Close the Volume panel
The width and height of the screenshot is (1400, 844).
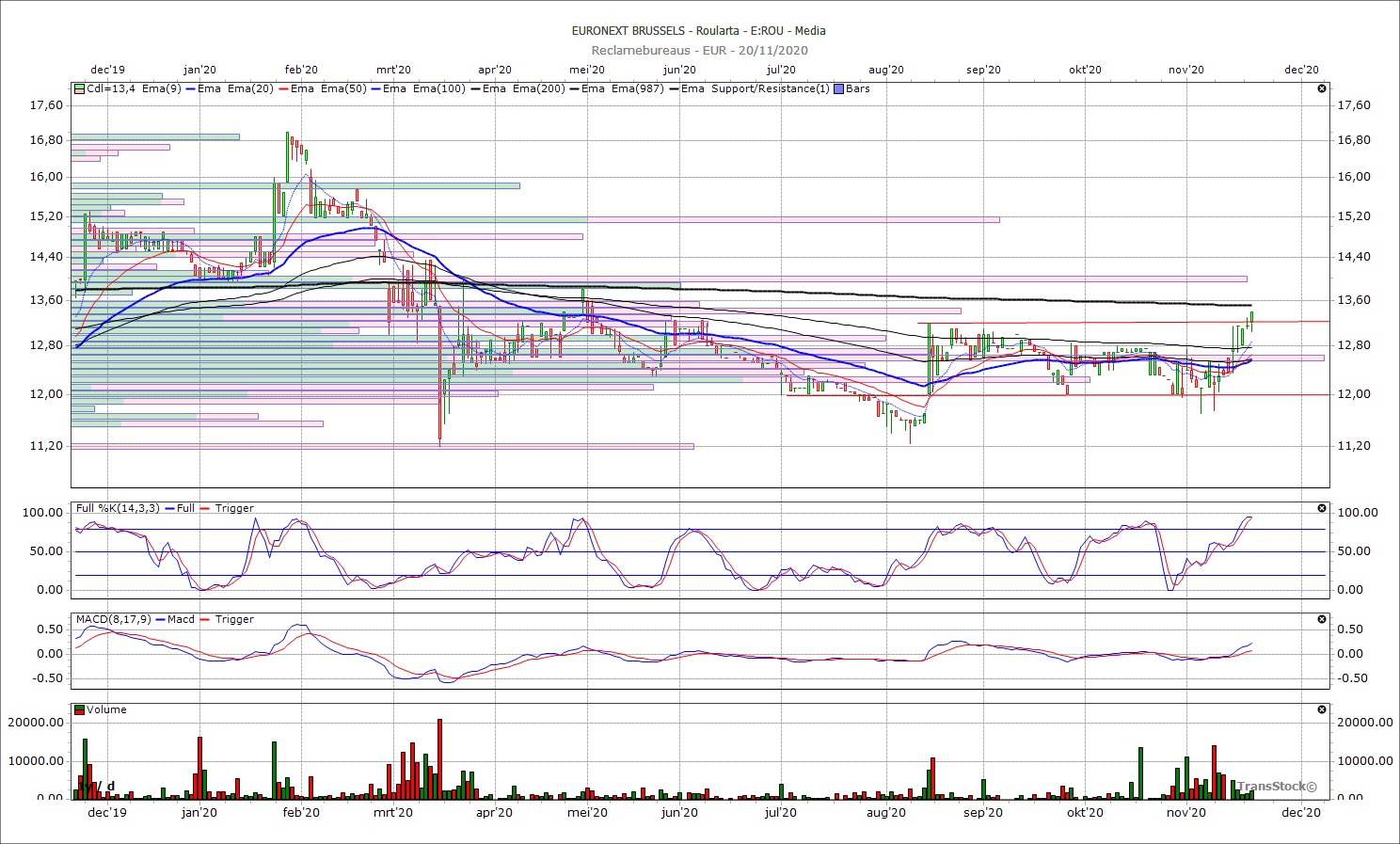[1322, 709]
